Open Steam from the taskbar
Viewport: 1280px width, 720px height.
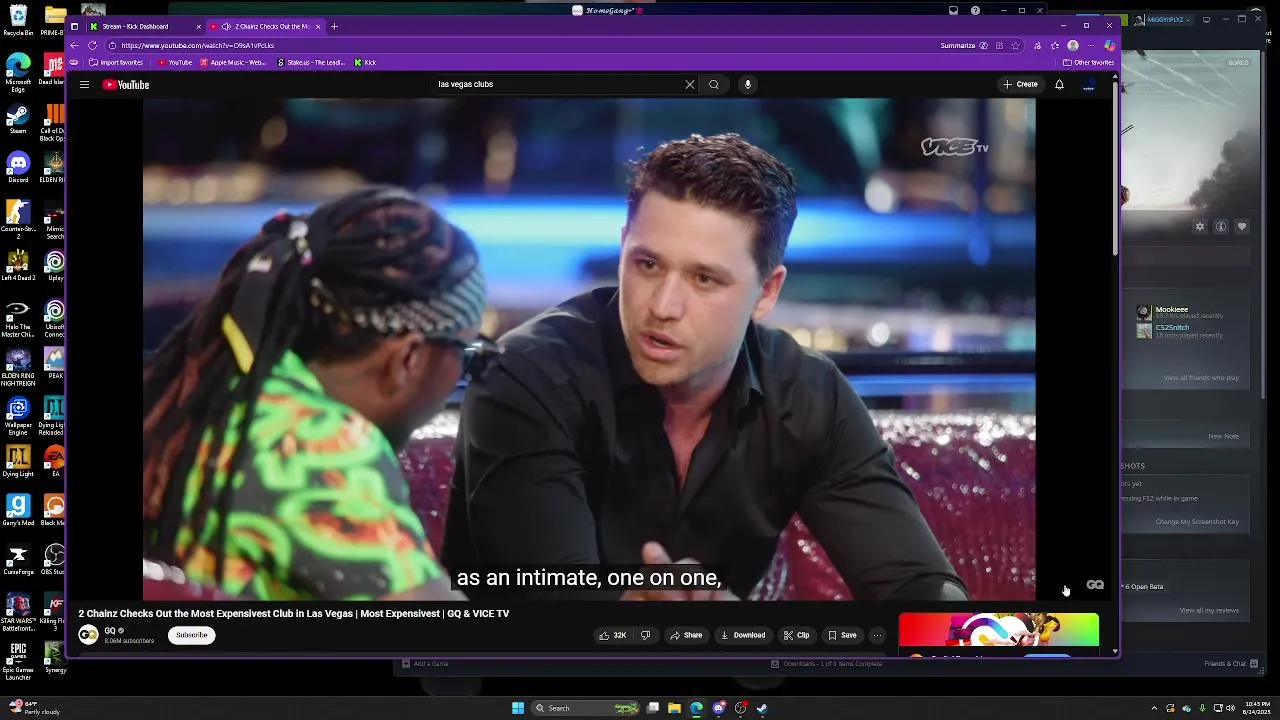tap(762, 708)
